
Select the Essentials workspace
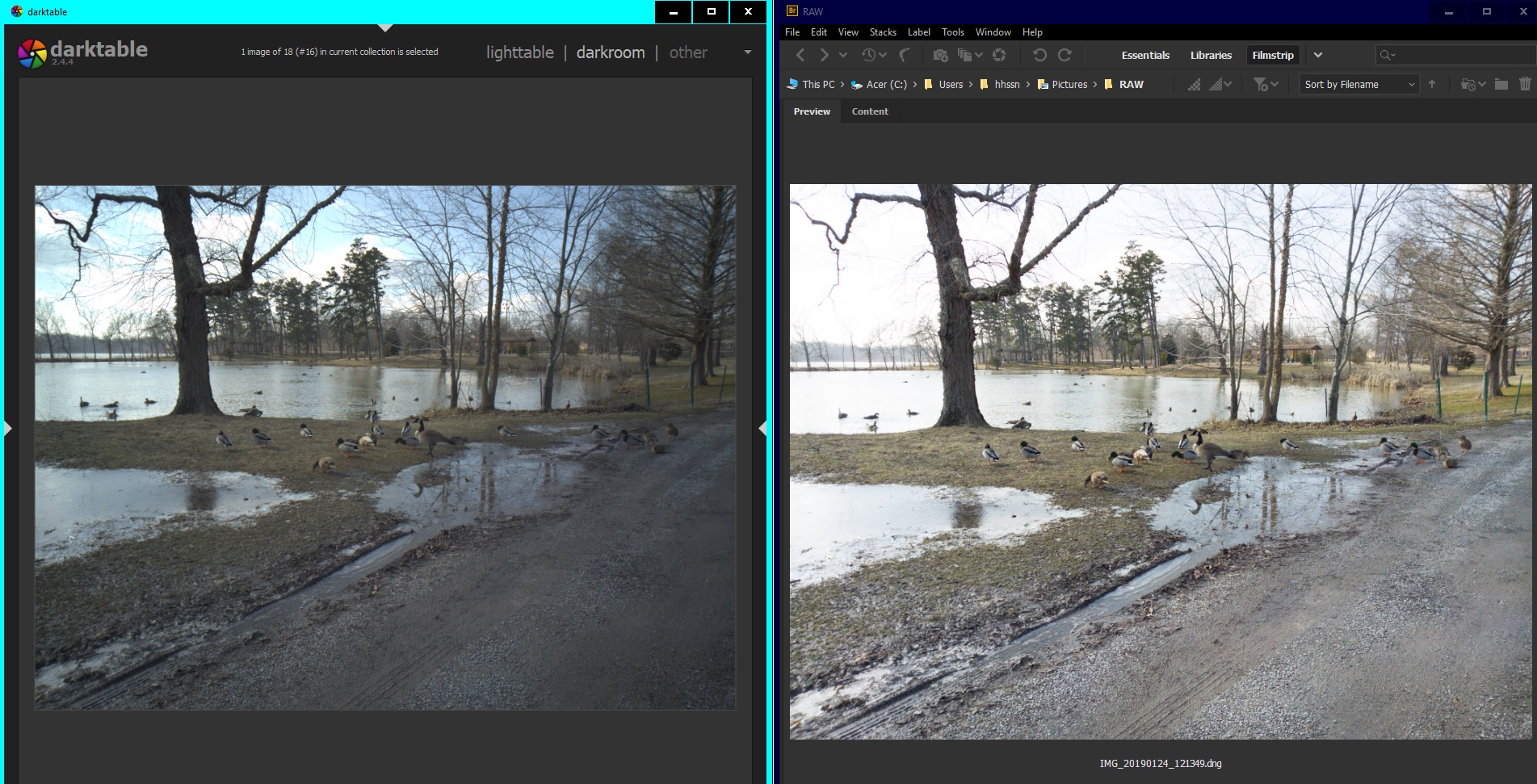click(1145, 55)
